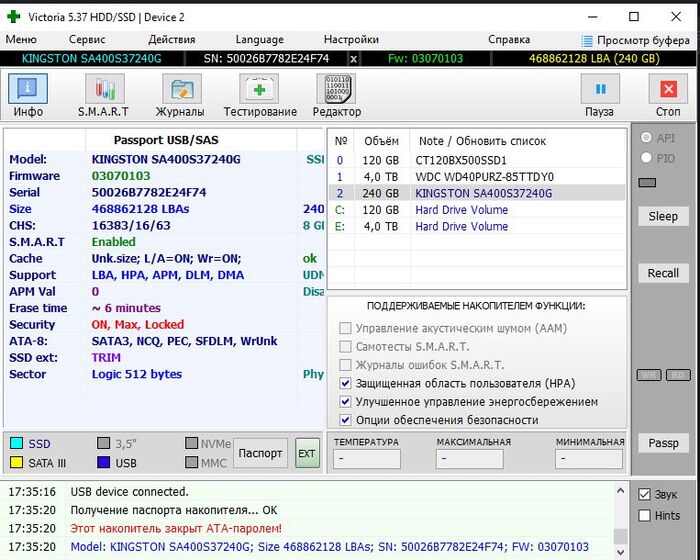Click the Объём column header
Screen dimensions: 700x560
381,141
